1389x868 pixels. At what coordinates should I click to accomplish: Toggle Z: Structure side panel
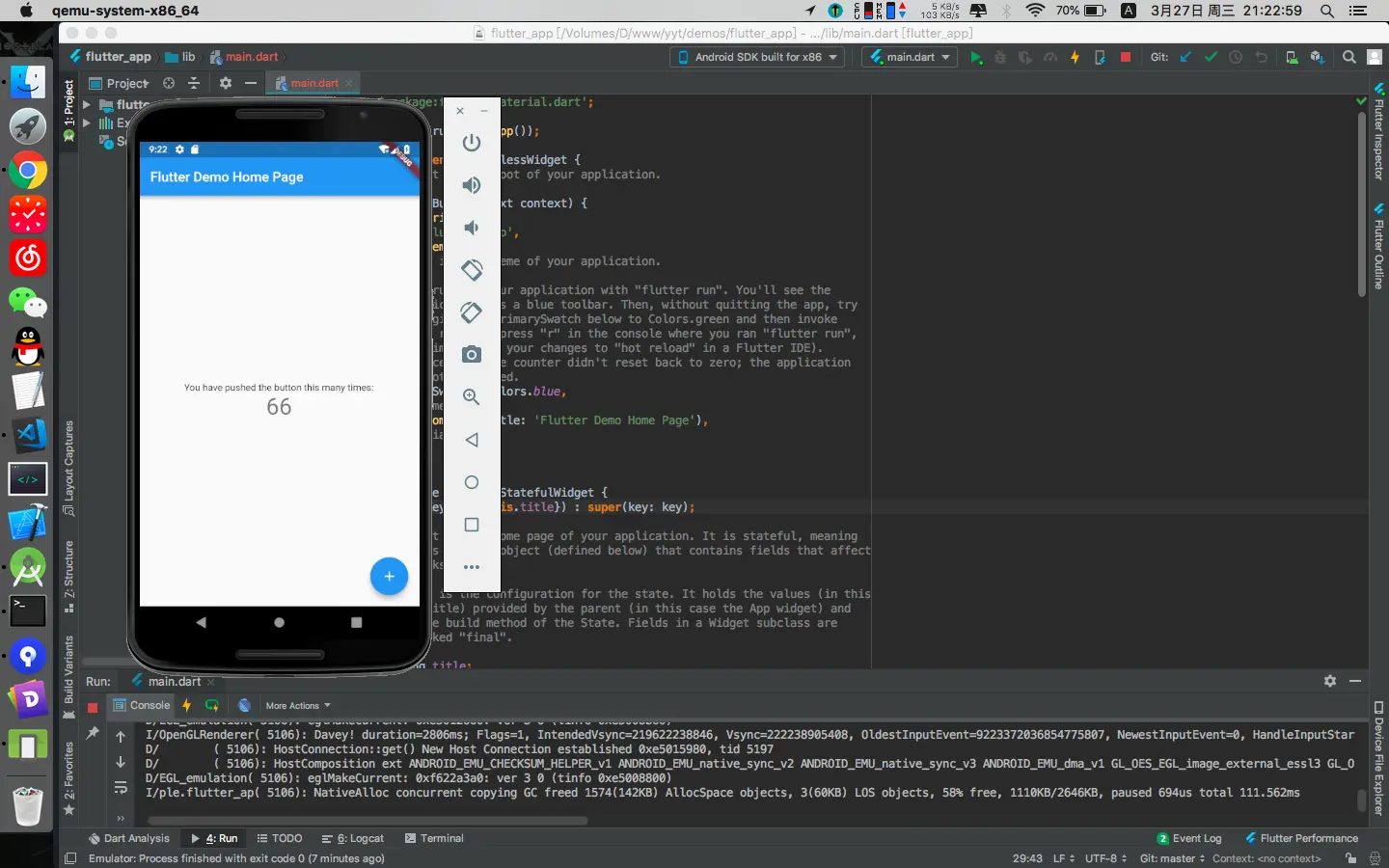coord(68,577)
